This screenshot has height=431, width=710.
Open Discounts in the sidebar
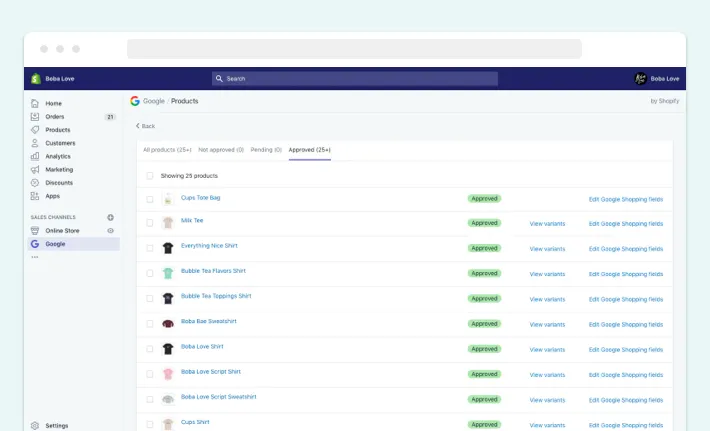(x=59, y=182)
